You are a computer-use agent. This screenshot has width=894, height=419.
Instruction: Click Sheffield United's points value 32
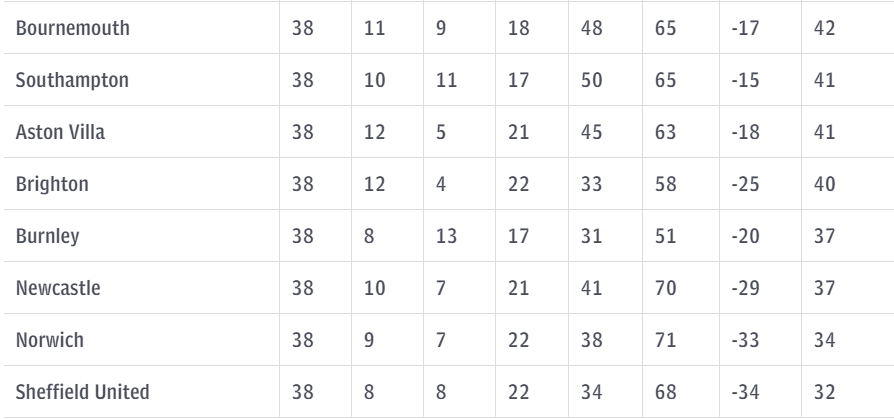click(x=824, y=392)
